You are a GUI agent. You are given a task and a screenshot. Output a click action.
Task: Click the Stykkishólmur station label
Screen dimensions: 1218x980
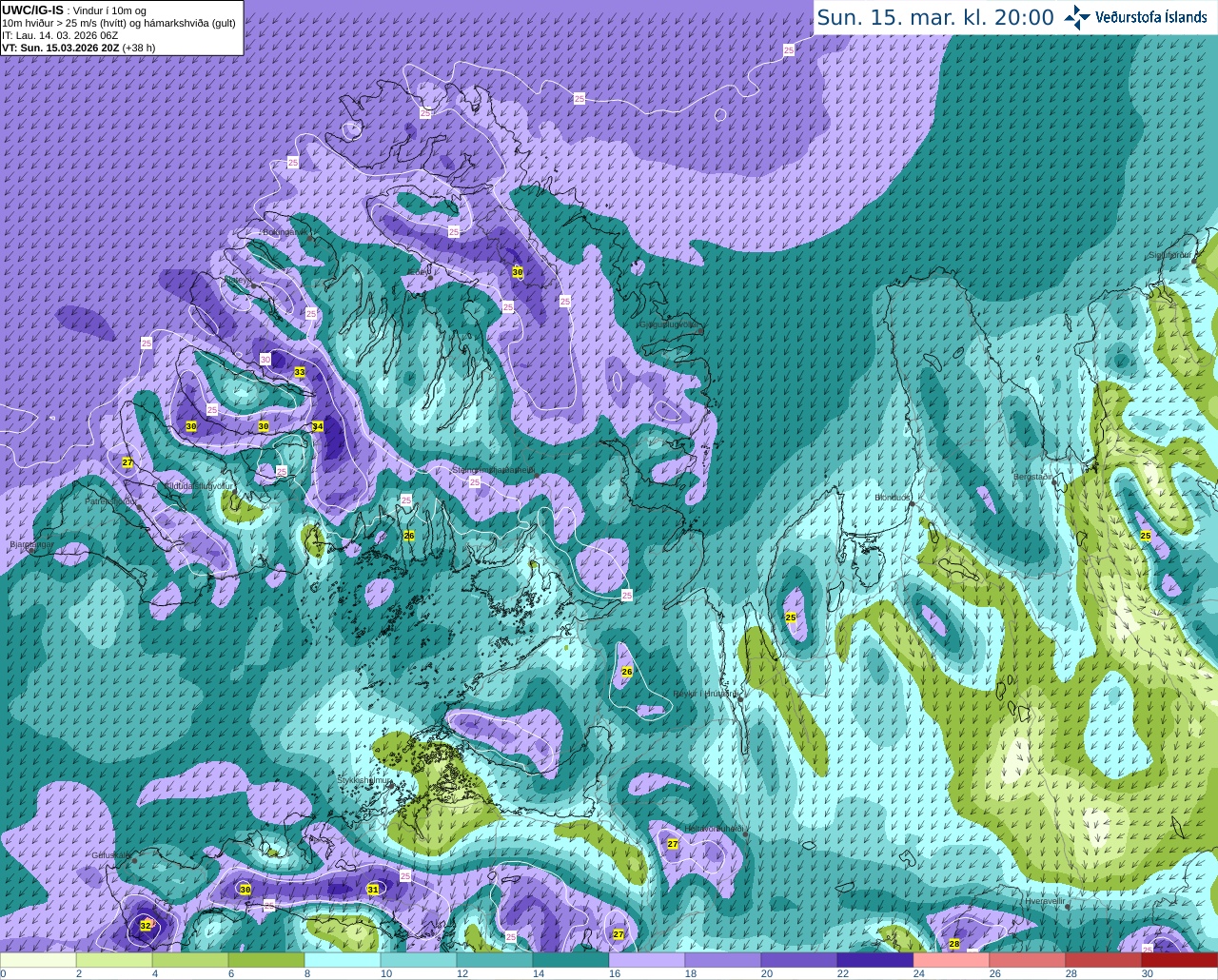coord(364,780)
